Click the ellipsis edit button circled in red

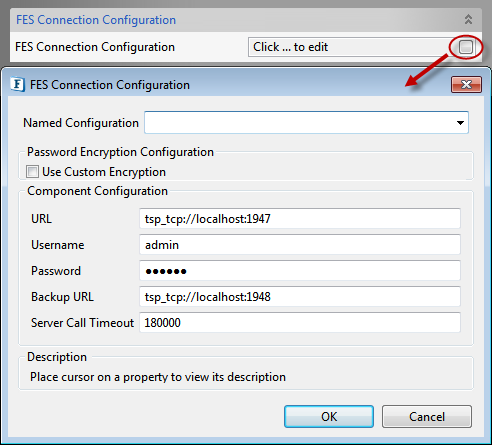coord(466,47)
